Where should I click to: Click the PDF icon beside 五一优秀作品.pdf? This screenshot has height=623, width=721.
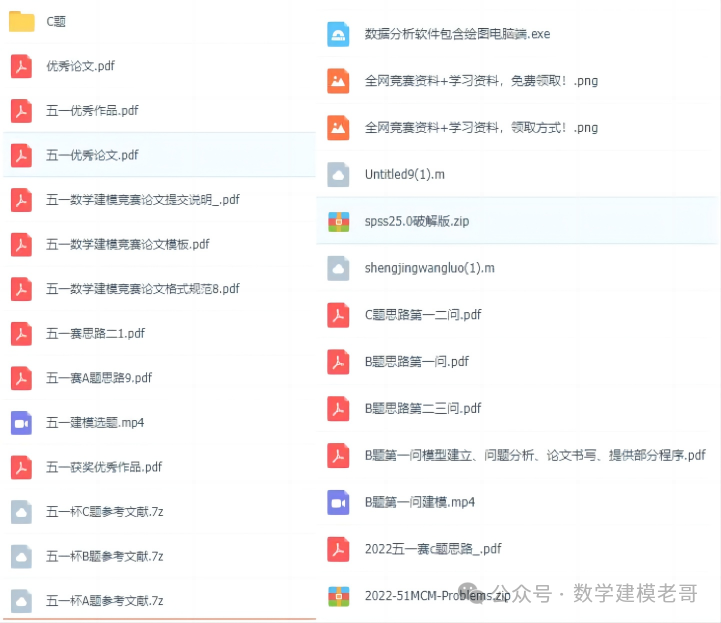21,111
